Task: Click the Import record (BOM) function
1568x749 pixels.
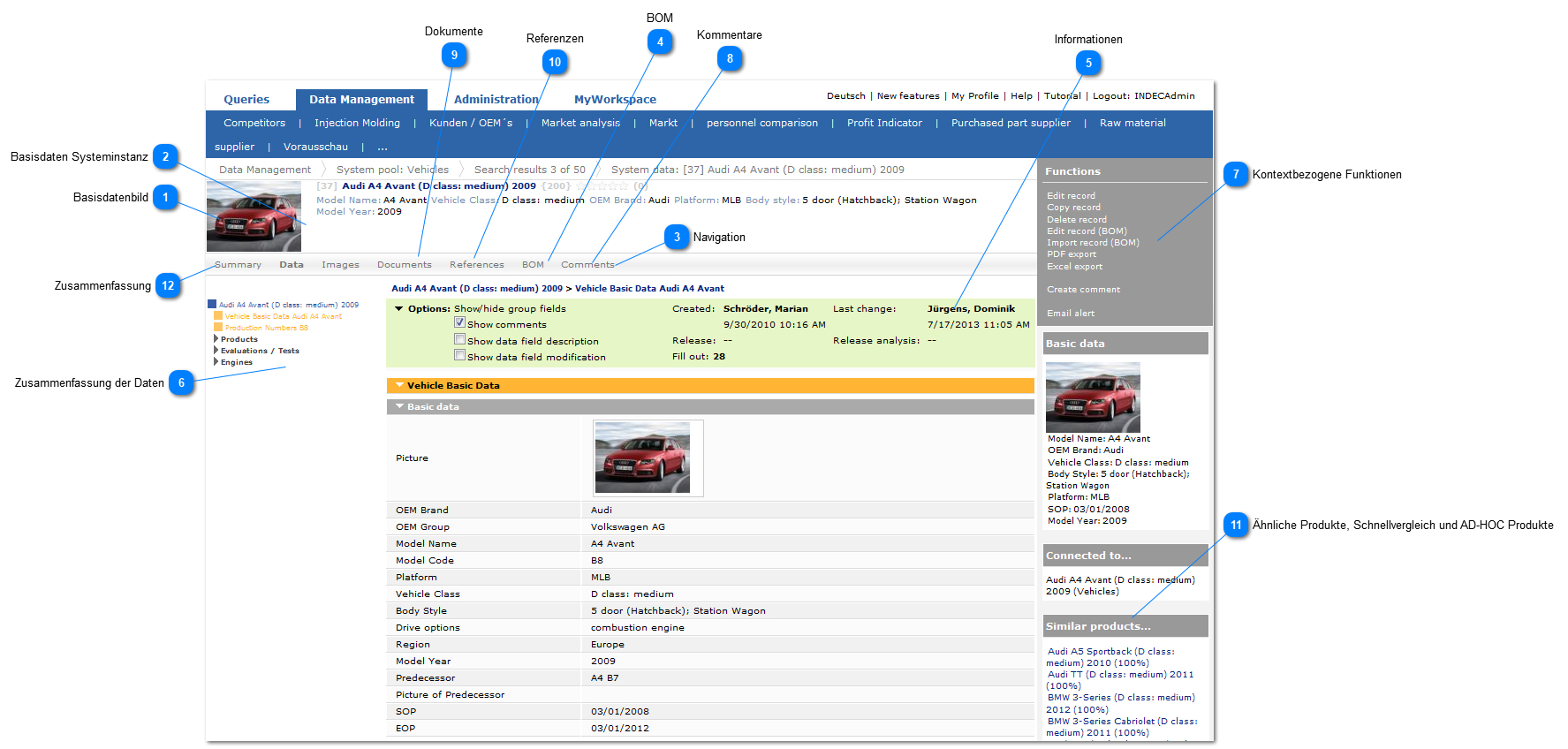Action: (1093, 243)
